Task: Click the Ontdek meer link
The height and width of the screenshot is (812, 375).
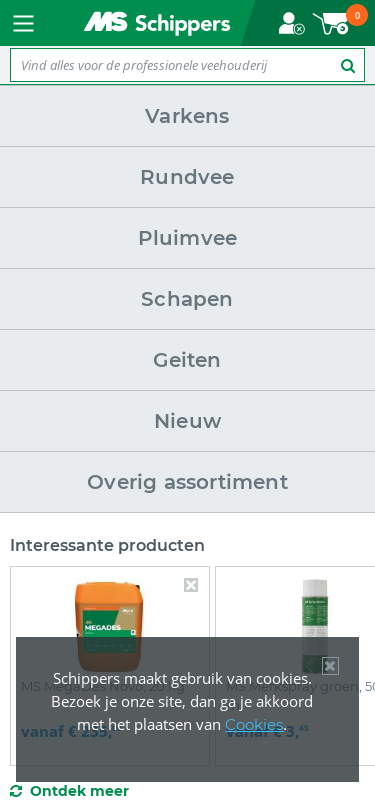Action: click(x=79, y=791)
